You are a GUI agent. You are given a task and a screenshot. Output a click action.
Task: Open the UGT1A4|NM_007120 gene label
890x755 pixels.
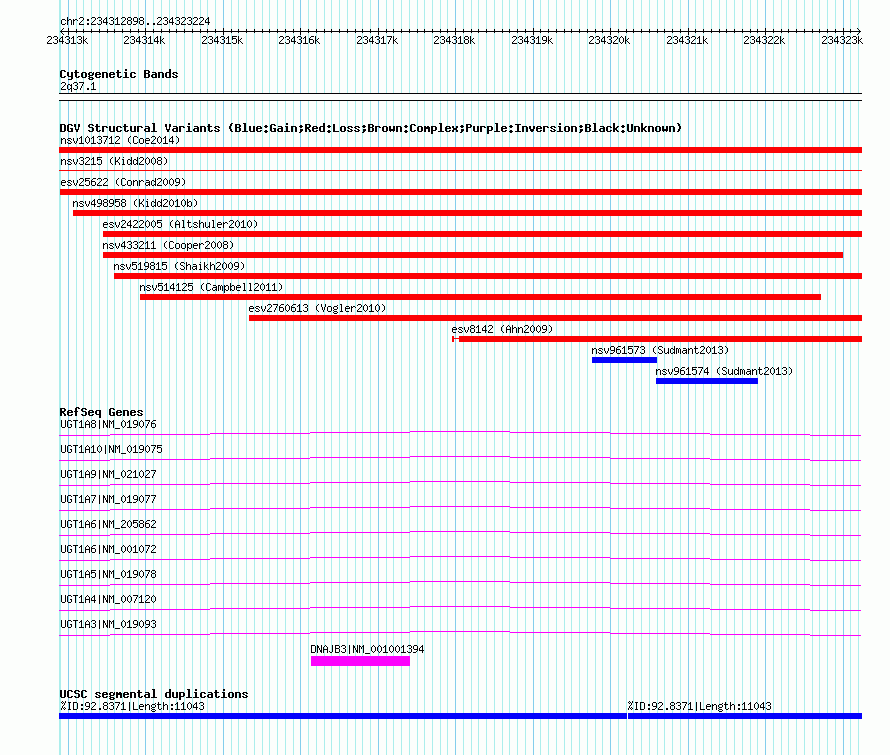point(108,599)
